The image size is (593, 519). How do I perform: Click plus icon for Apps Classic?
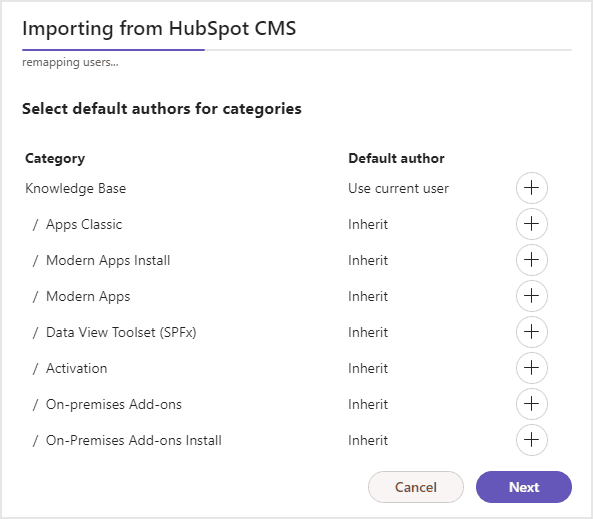[x=531, y=224]
